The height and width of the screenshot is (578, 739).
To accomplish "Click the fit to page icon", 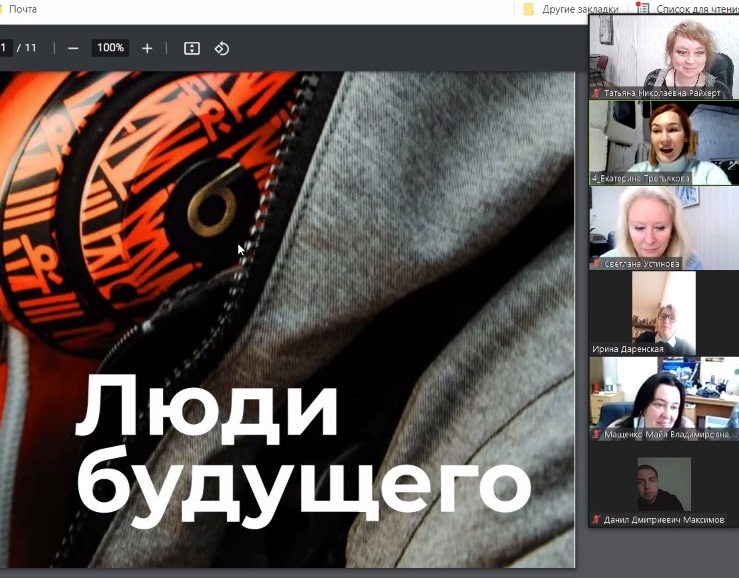I will (192, 48).
